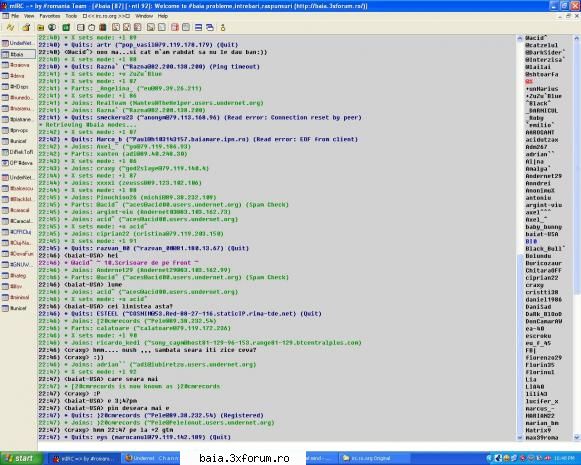The image size is (581, 465).
Task: Open the green Scripts Editor icon
Action: pyautogui.click(x=66, y=27)
